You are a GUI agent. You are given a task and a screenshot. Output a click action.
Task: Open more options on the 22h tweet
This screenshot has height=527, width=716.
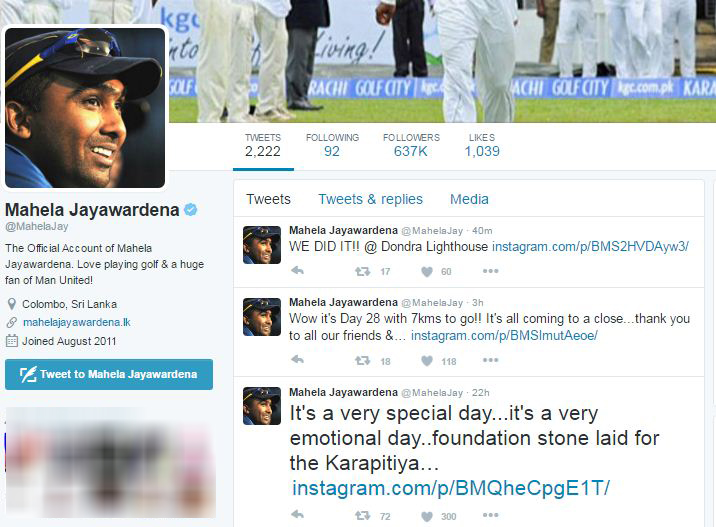(490, 515)
